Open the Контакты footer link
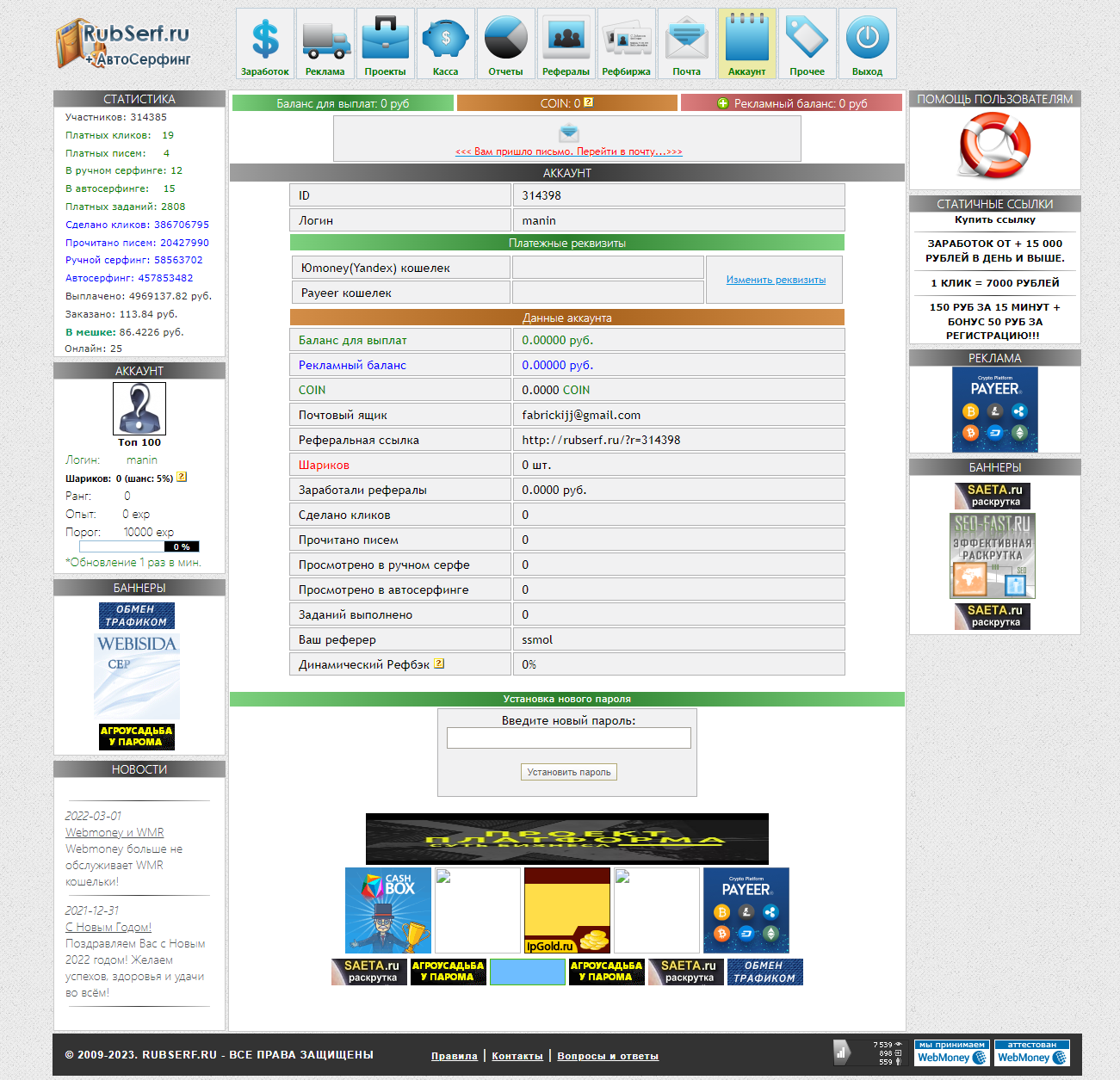Image resolution: width=1120 pixels, height=1080 pixels. tap(517, 1056)
